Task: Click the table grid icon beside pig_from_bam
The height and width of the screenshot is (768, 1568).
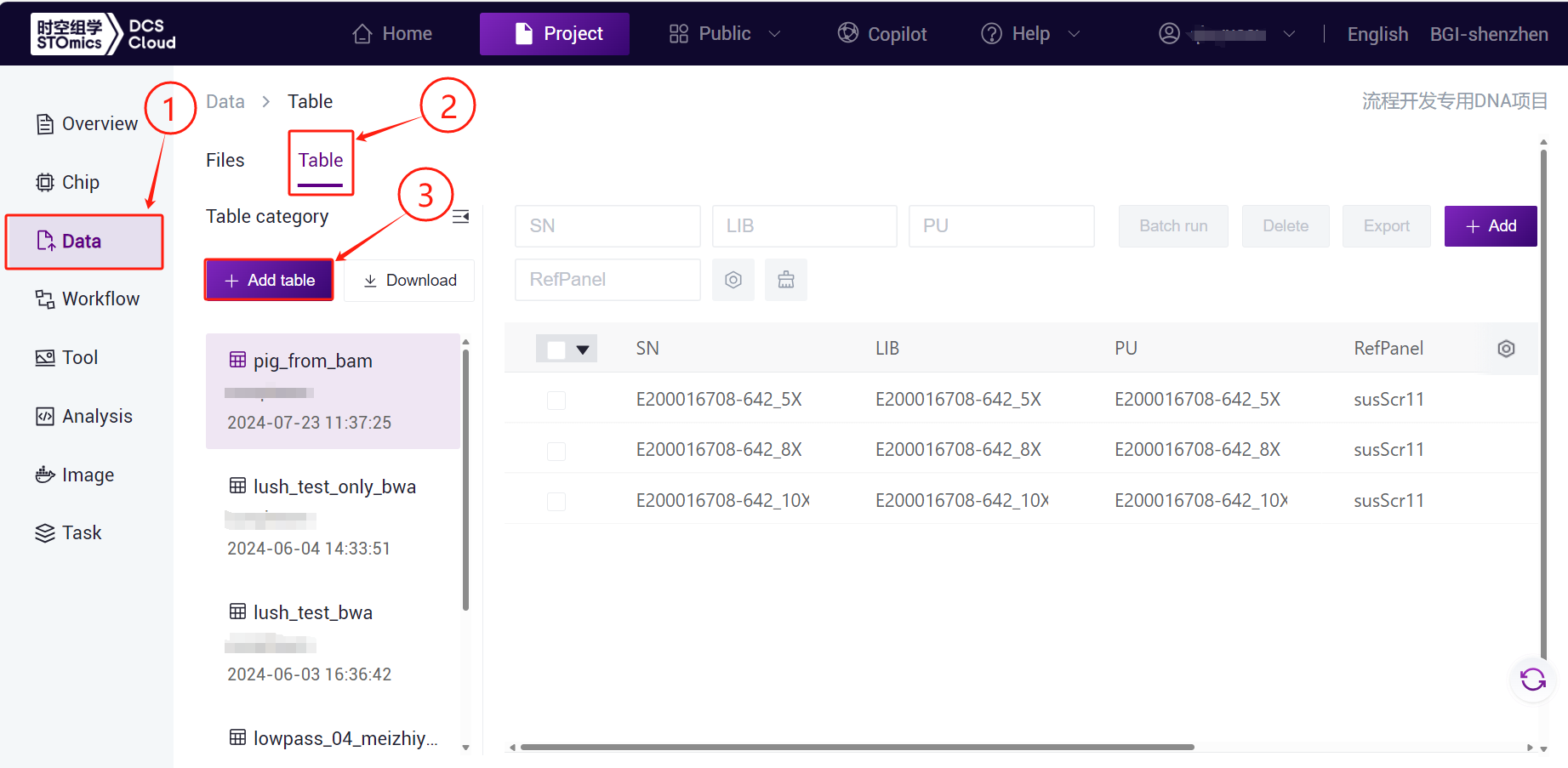Action: [238, 360]
